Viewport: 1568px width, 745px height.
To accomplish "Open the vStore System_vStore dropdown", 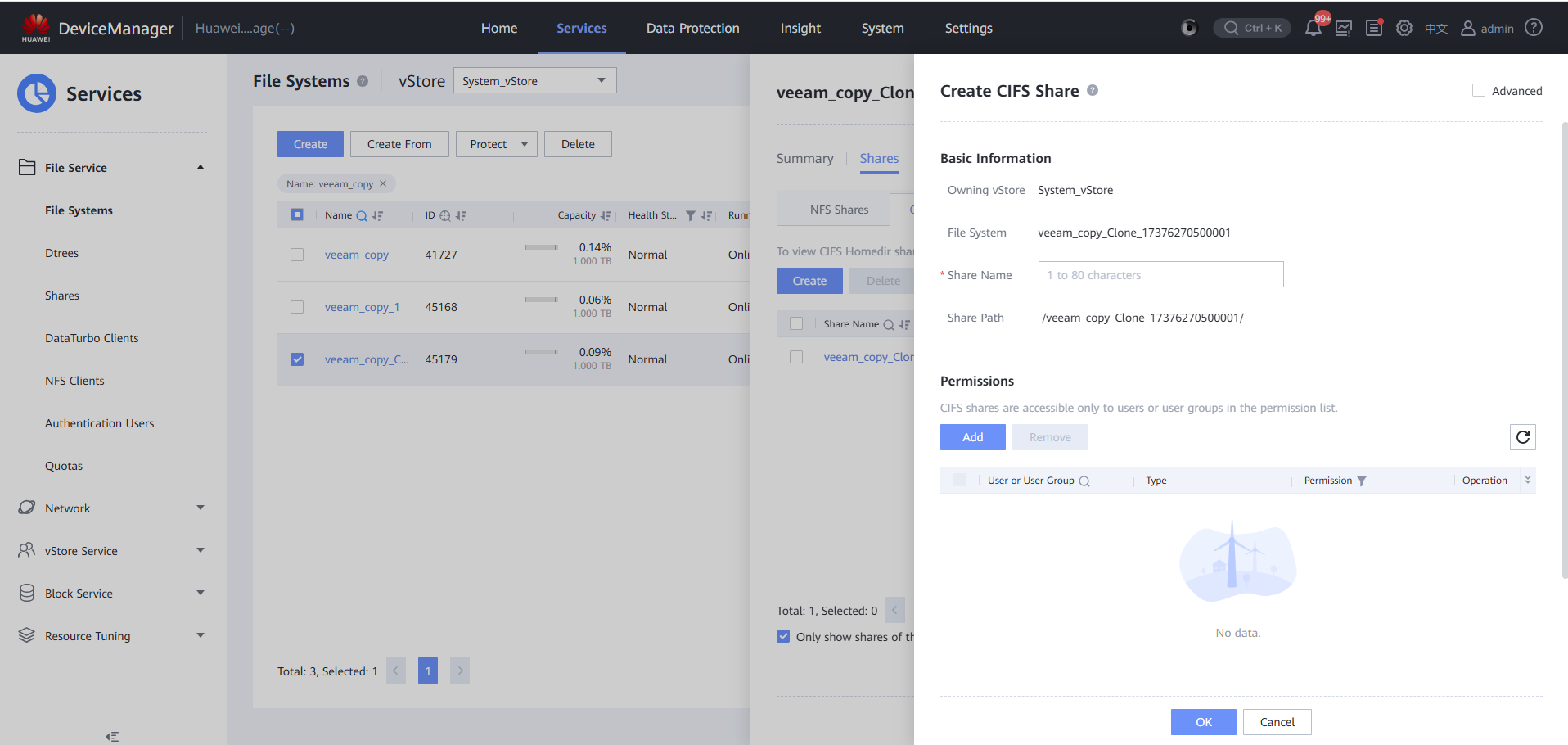I will (x=534, y=80).
